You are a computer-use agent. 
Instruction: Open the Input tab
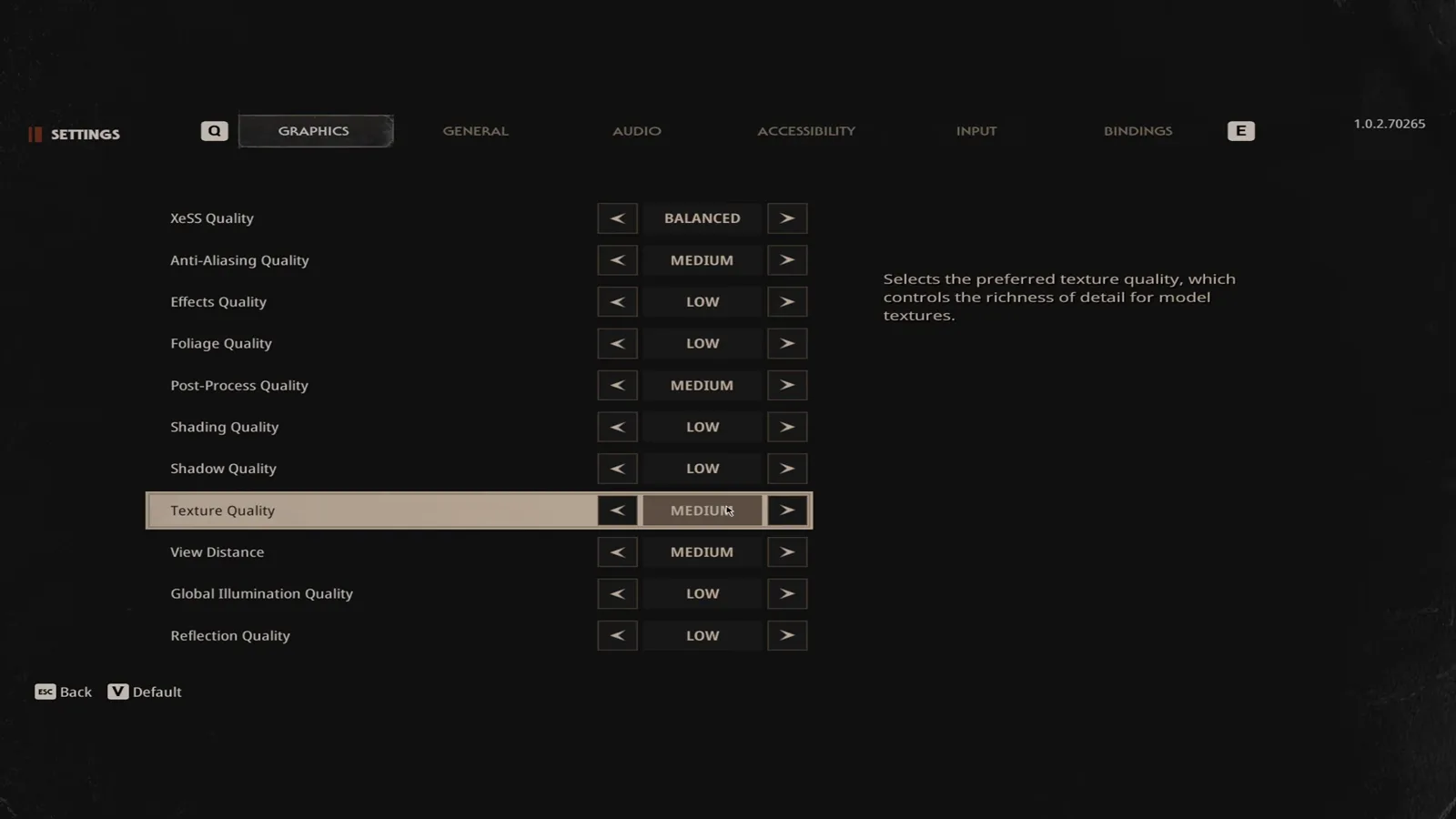(976, 131)
